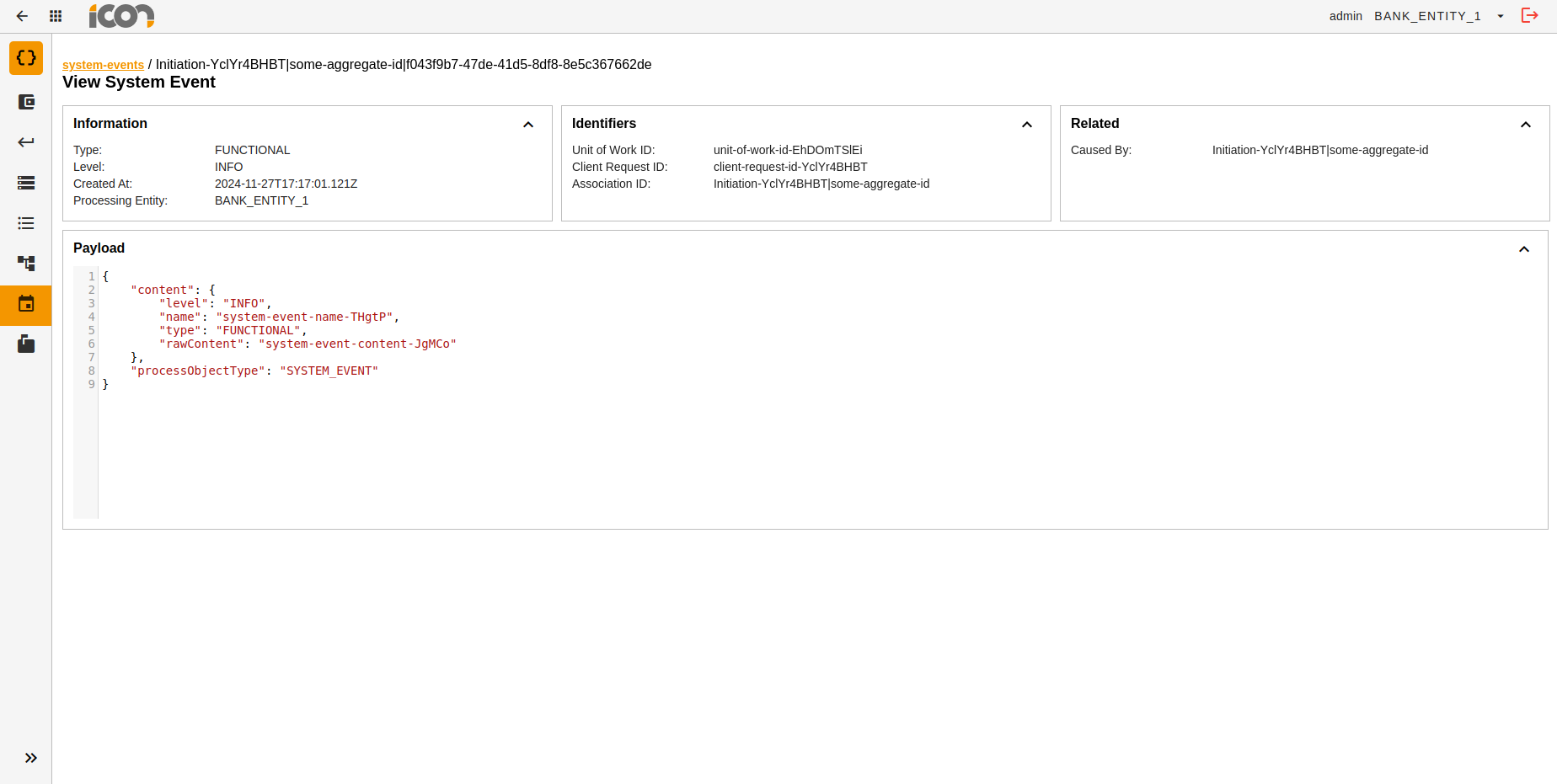The height and width of the screenshot is (784, 1557).
Task: Open the tree hierarchy sidebar icon
Action: (26, 264)
